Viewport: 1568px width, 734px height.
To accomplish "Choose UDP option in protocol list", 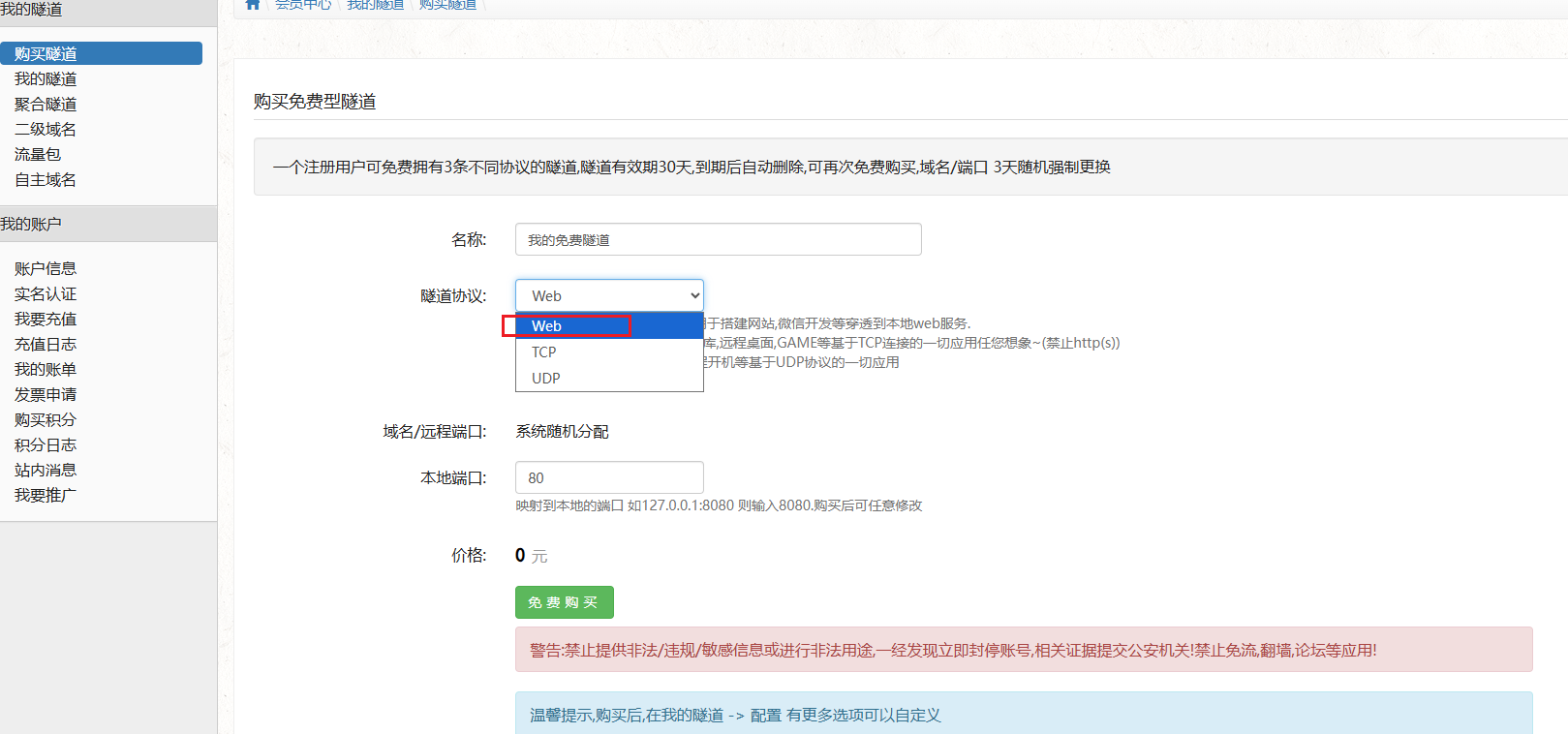I will pyautogui.click(x=609, y=378).
